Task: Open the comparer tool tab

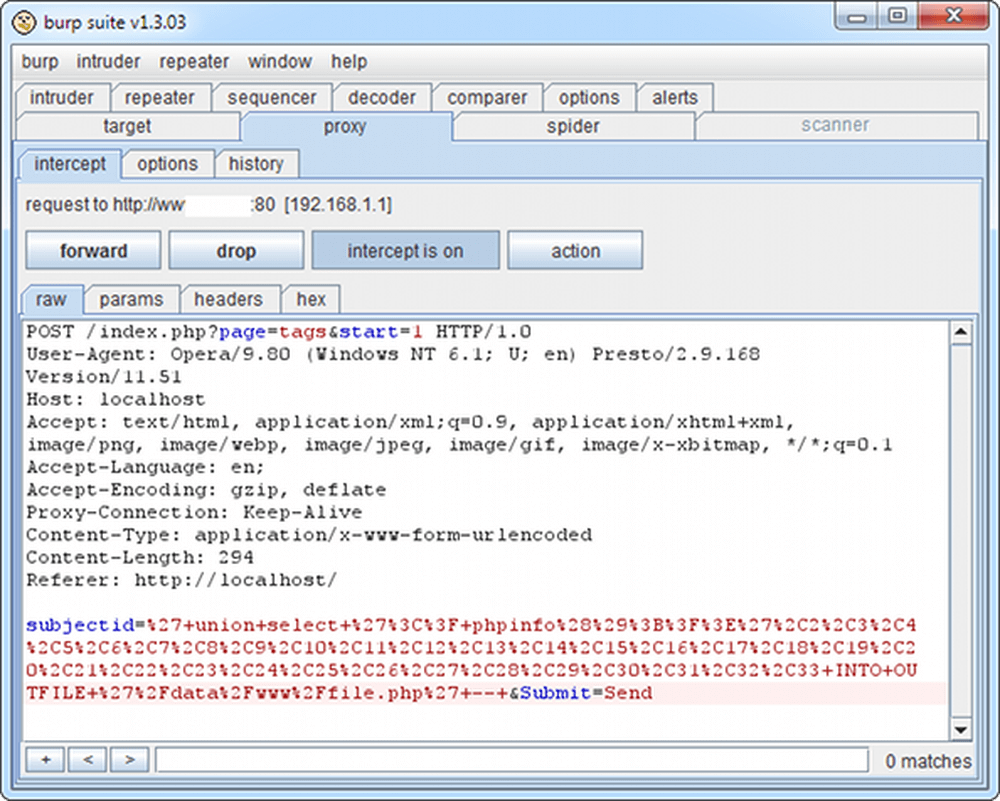Action: tap(487, 97)
